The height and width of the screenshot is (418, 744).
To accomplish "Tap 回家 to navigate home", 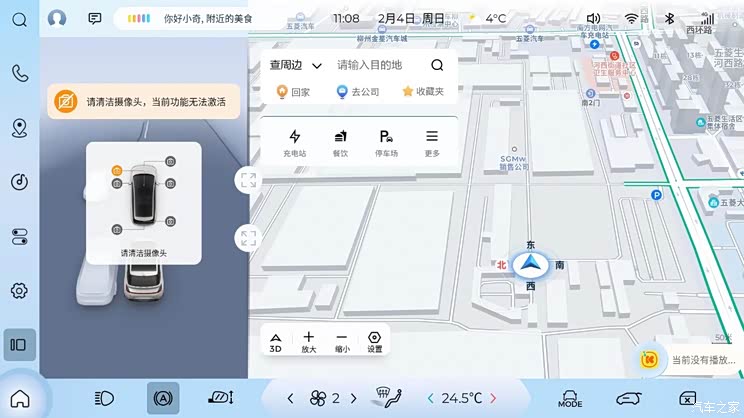I will coord(293,92).
